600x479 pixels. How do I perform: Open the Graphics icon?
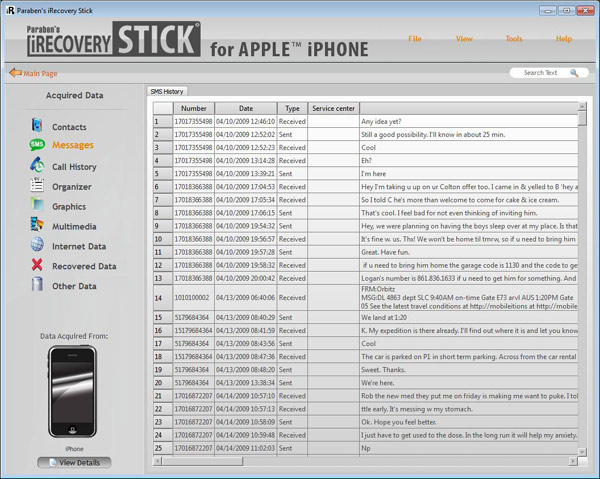coord(37,206)
